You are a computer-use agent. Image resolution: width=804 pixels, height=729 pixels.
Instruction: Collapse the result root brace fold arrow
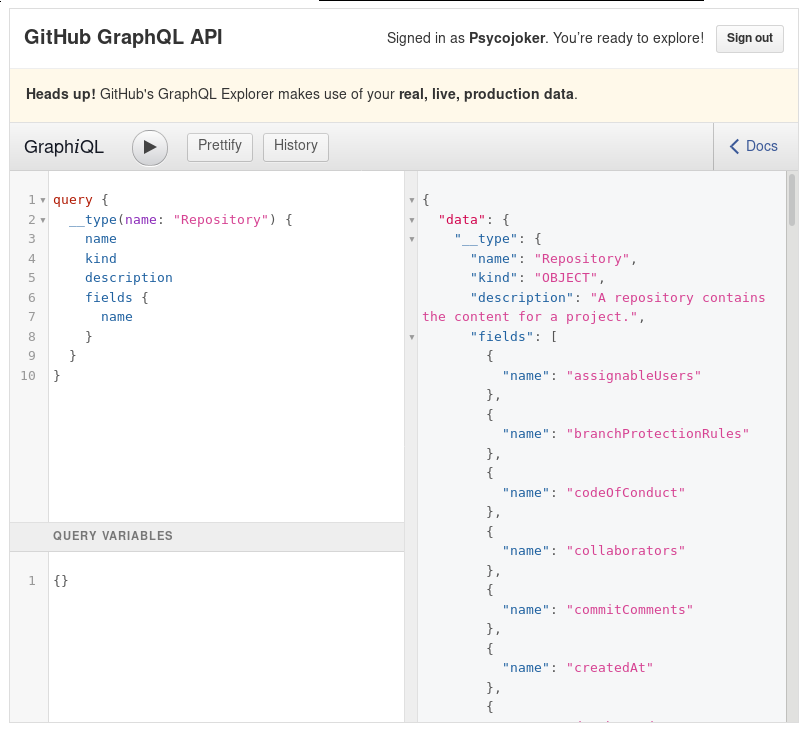point(412,200)
